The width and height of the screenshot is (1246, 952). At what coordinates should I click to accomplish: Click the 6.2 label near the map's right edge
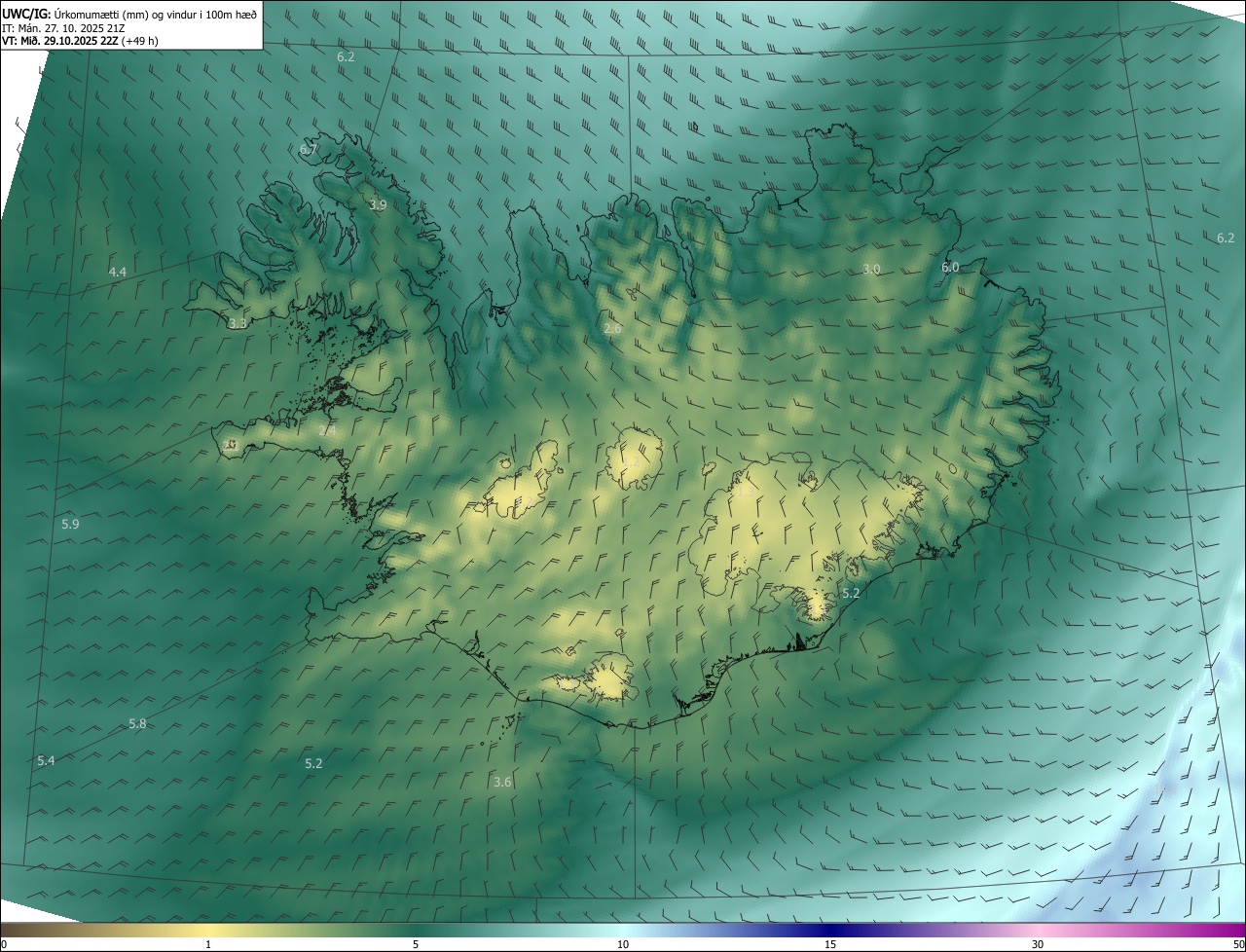click(x=1226, y=238)
